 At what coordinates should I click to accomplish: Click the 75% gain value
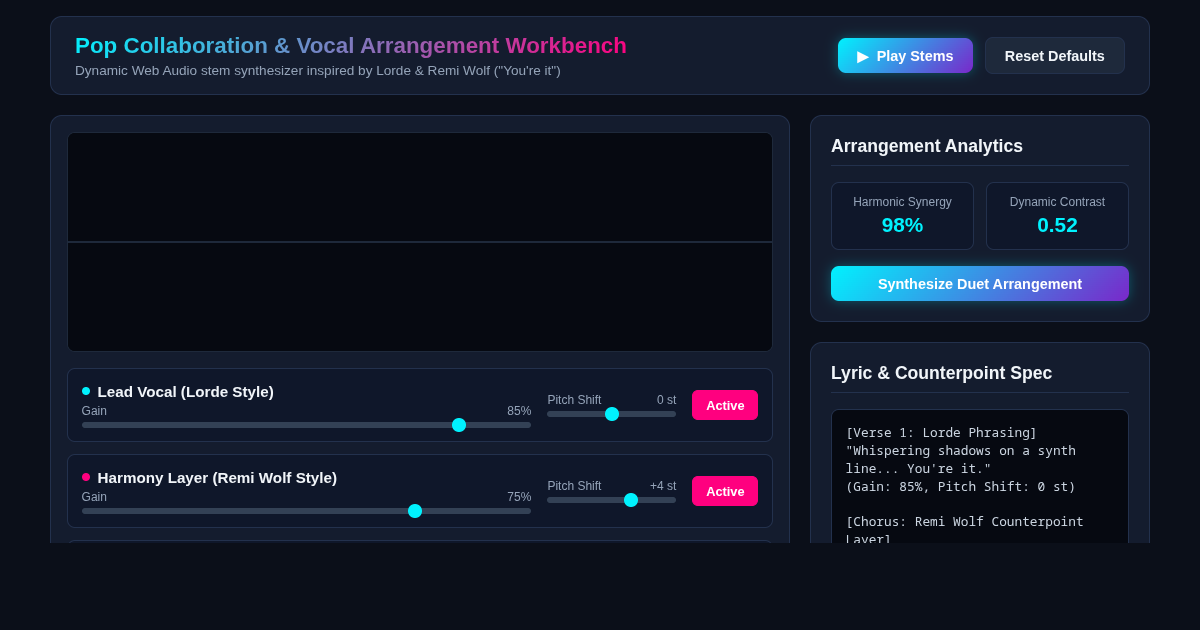pyautogui.click(x=519, y=497)
